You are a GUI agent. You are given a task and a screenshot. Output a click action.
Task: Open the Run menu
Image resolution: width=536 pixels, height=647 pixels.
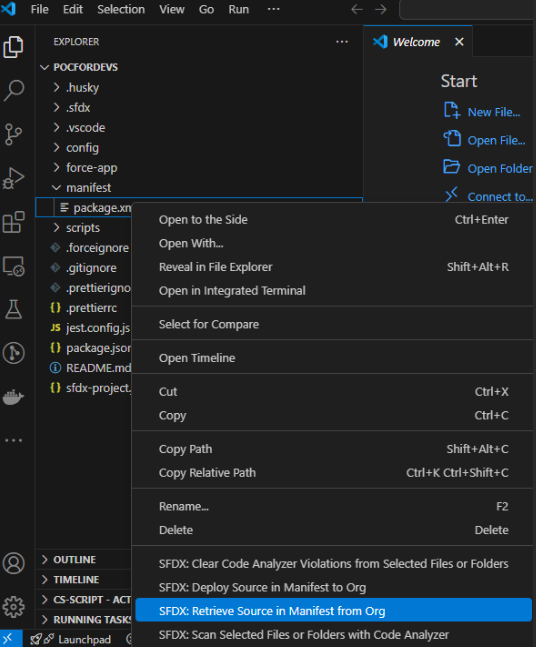[x=238, y=9]
